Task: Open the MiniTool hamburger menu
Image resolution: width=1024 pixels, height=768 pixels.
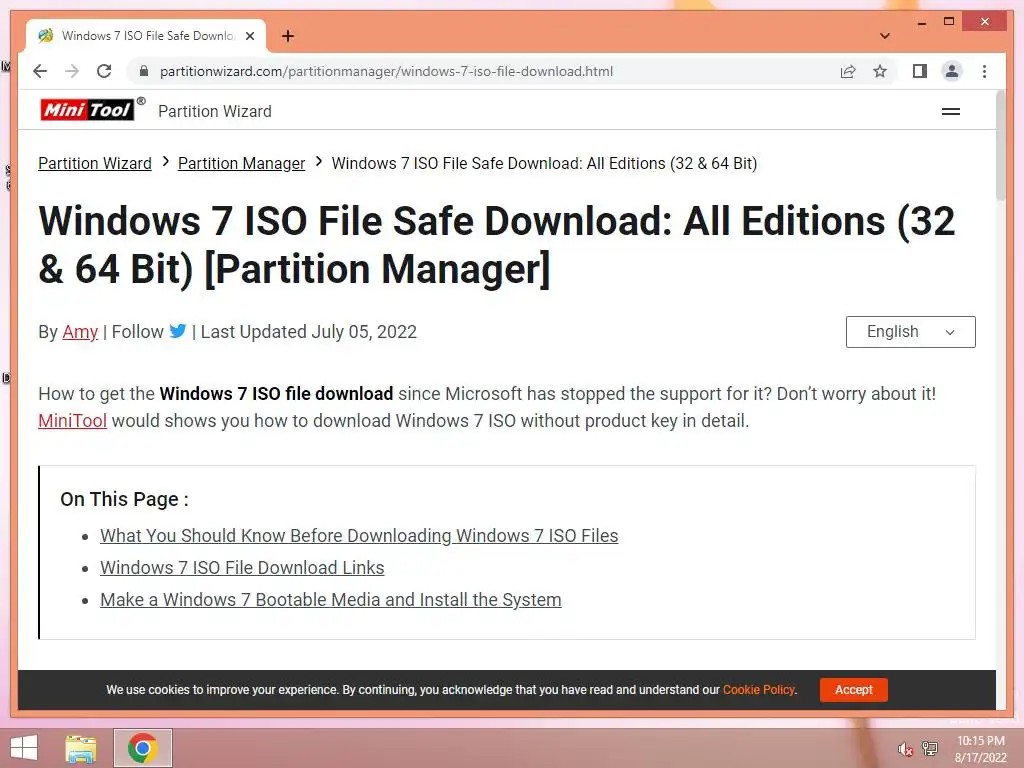Action: (951, 112)
